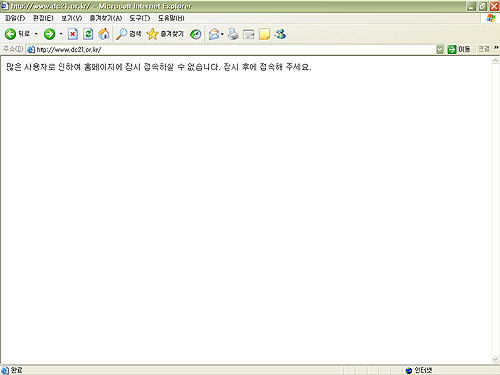Click the 완료 status bar text

click(17, 370)
